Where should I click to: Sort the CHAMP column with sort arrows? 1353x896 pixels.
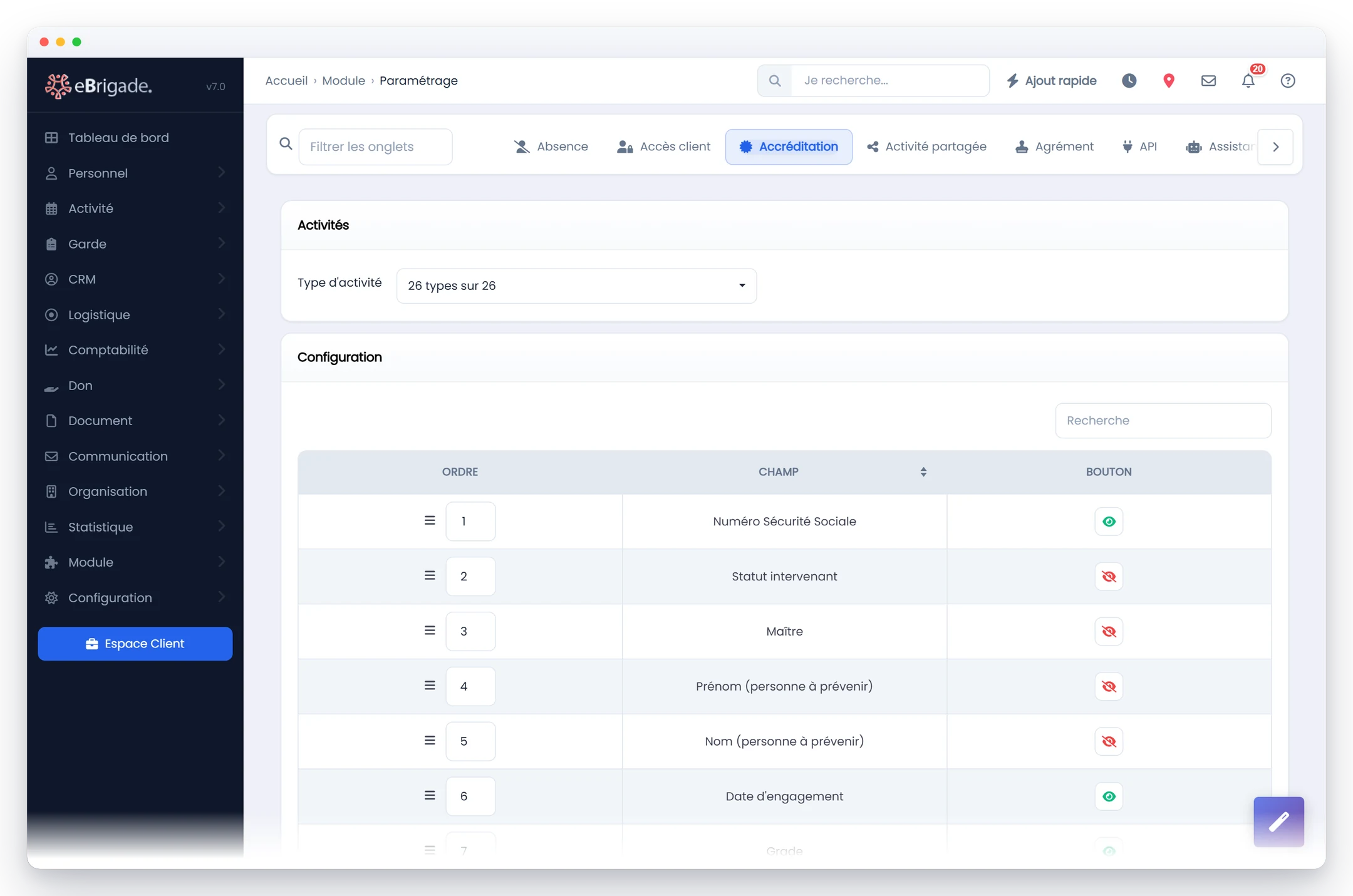[923, 472]
